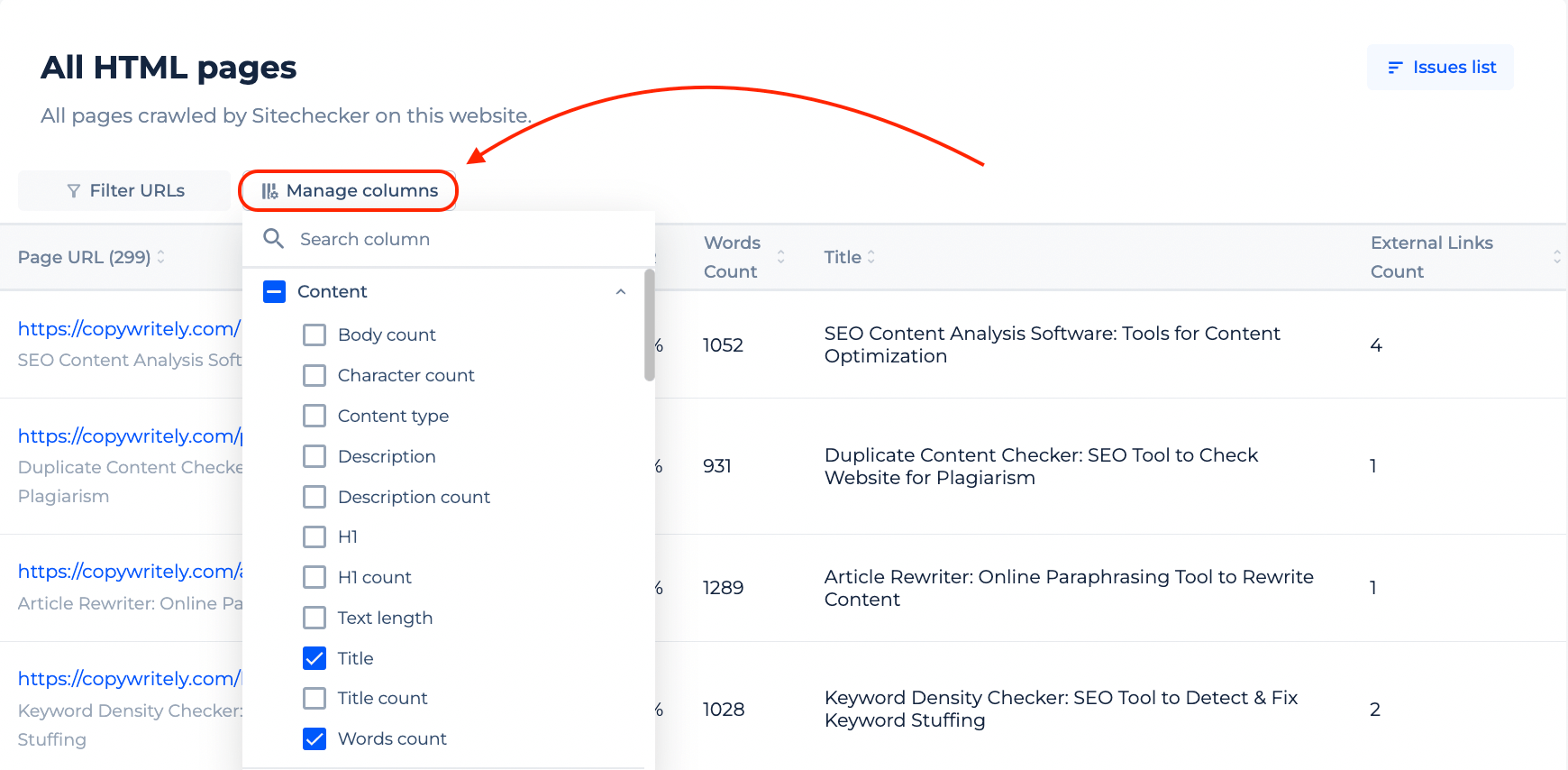
Task: Uncheck the Words count checkbox
Action: [315, 738]
